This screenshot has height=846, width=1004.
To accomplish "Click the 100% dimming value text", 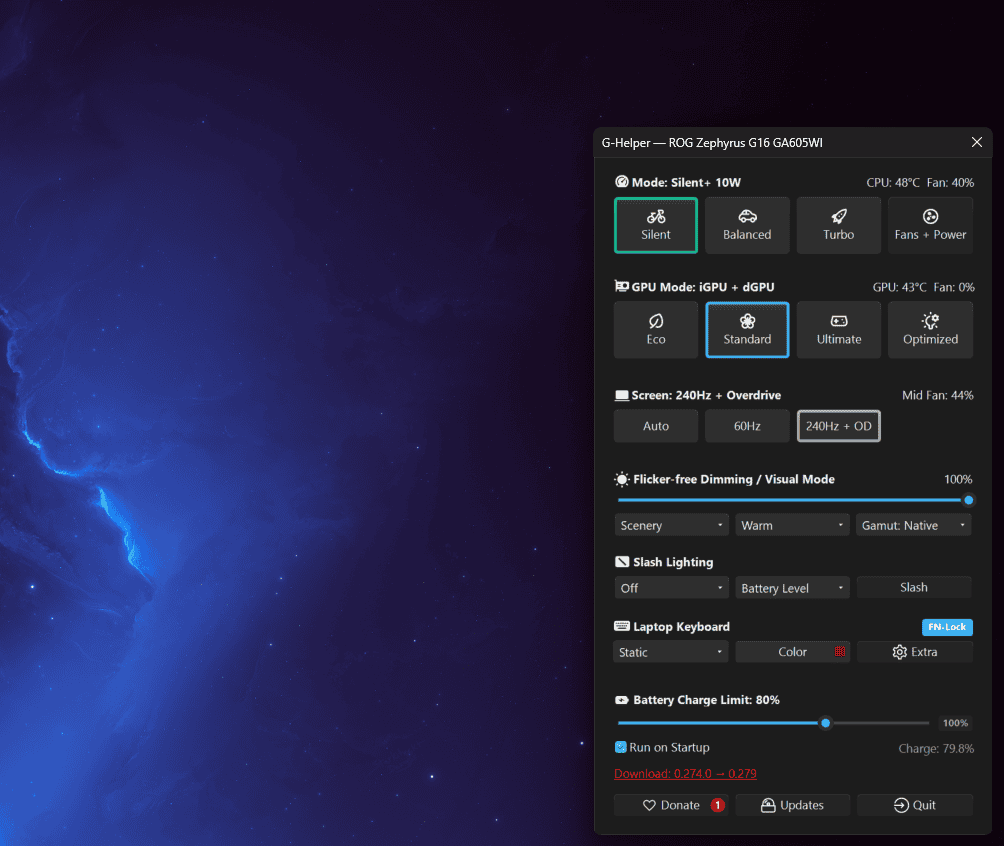I will [x=958, y=479].
